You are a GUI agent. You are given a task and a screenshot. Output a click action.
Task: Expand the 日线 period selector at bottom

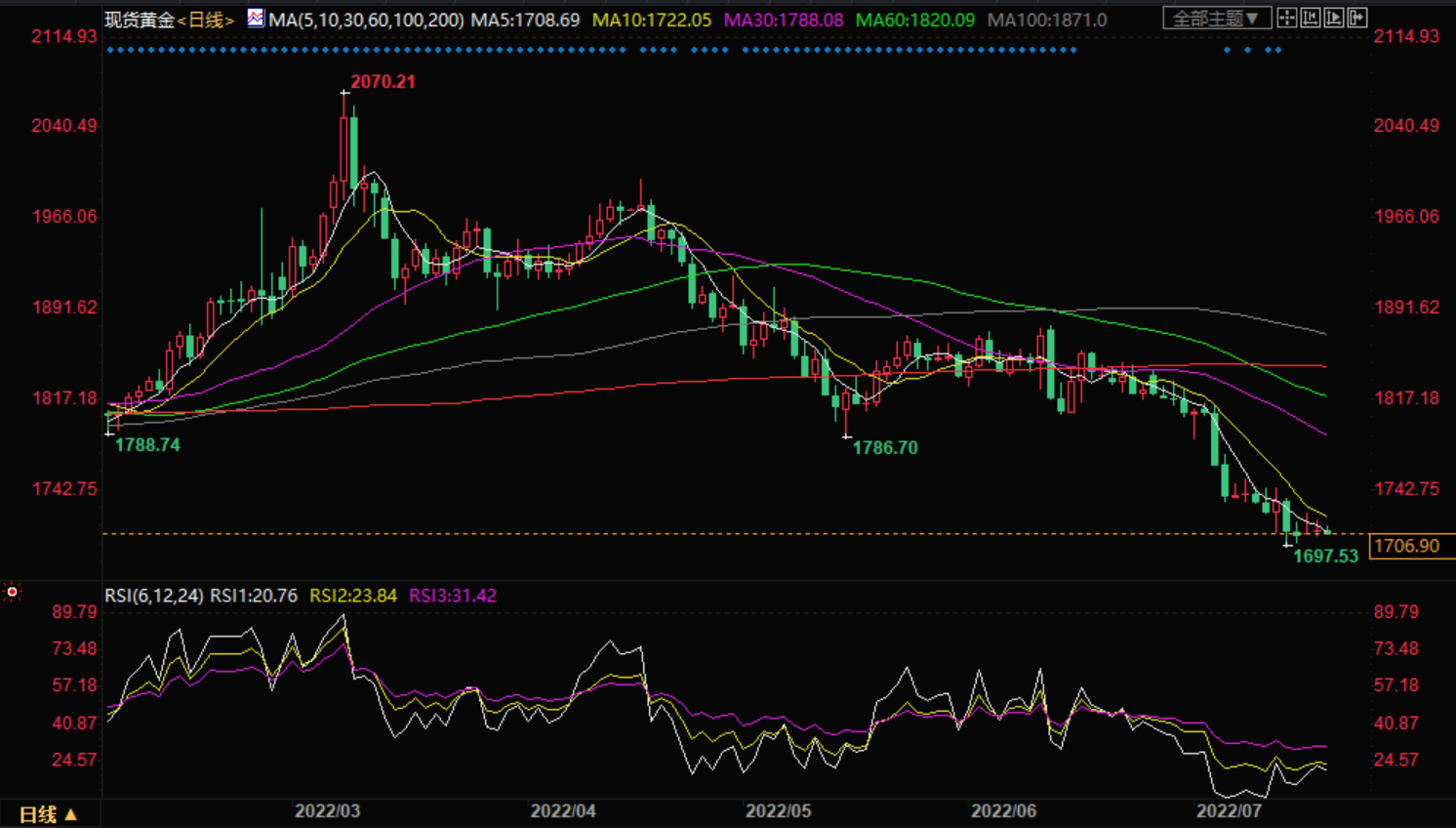(48, 814)
